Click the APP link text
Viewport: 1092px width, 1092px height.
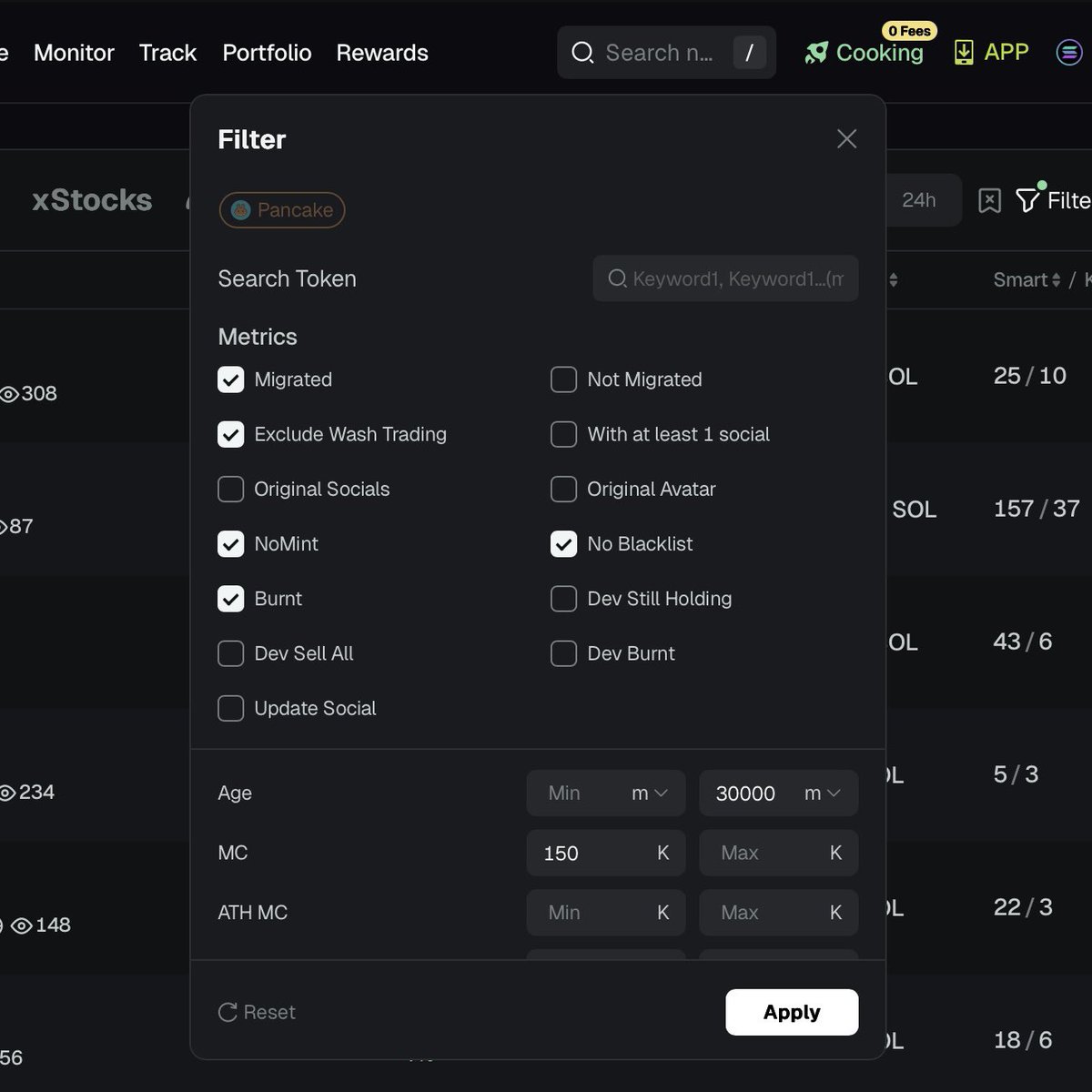(1006, 52)
